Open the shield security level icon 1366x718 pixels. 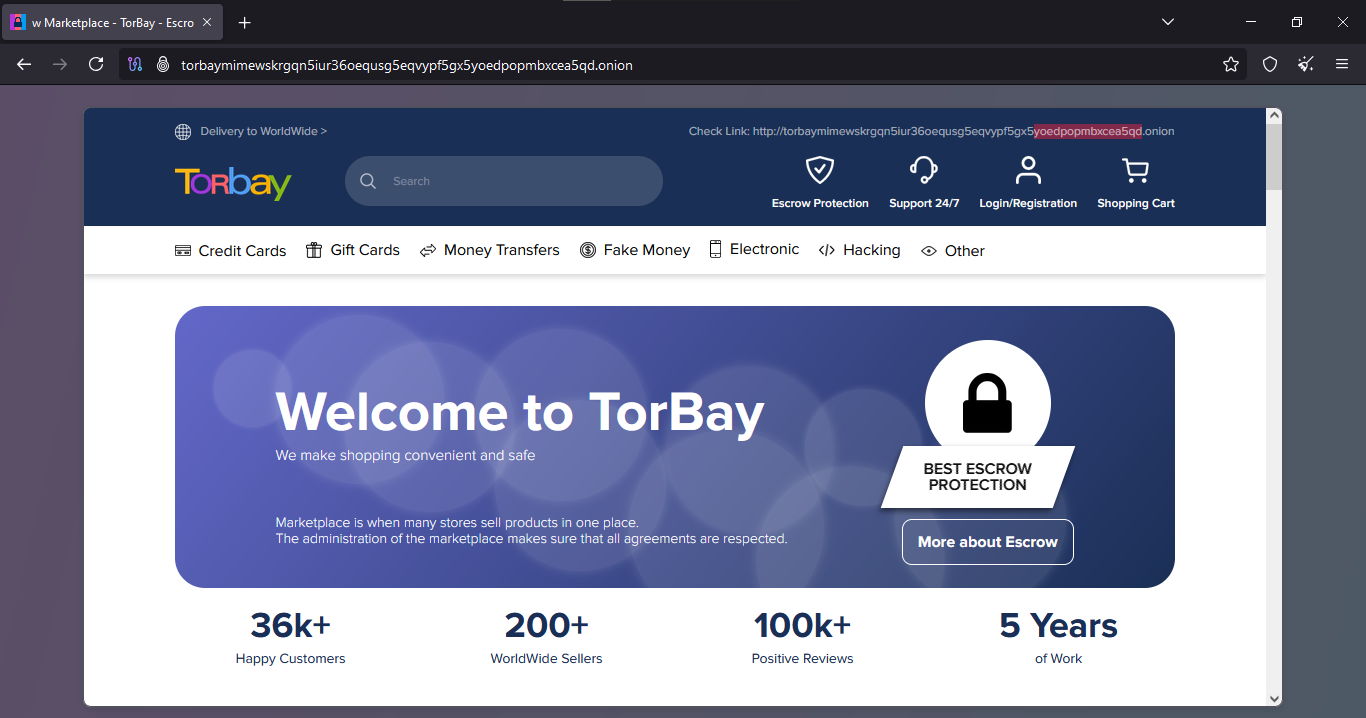(1270, 64)
